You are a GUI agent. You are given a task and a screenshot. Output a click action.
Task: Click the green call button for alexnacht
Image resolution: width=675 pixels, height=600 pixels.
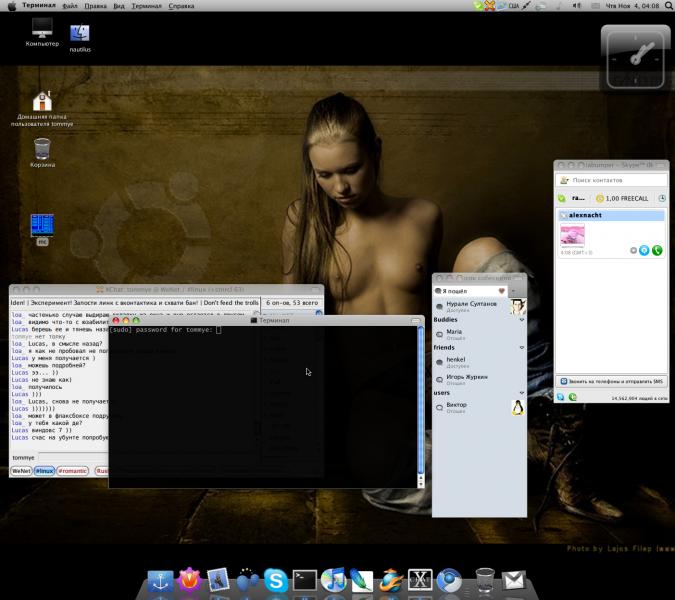(657, 250)
